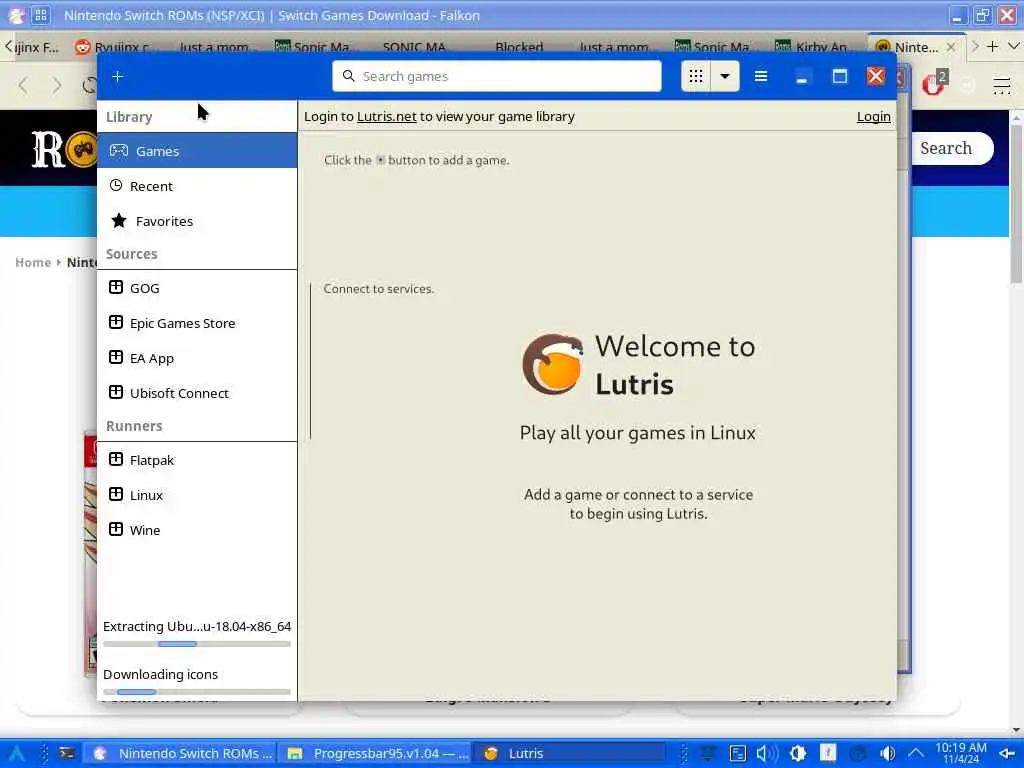
Task: Open the terminal icon in the taskbar
Action: (x=67, y=754)
